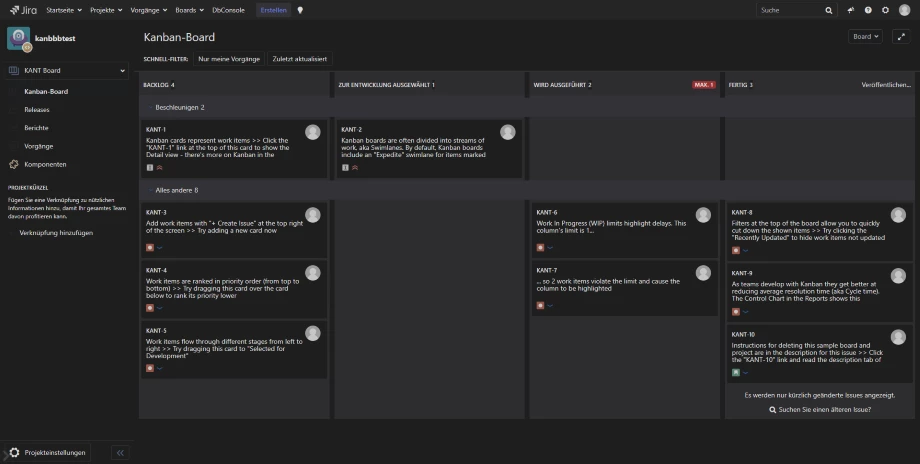The height and width of the screenshot is (464, 920).
Task: Click the kanbbbtest project avatar
Action: click(x=18, y=38)
